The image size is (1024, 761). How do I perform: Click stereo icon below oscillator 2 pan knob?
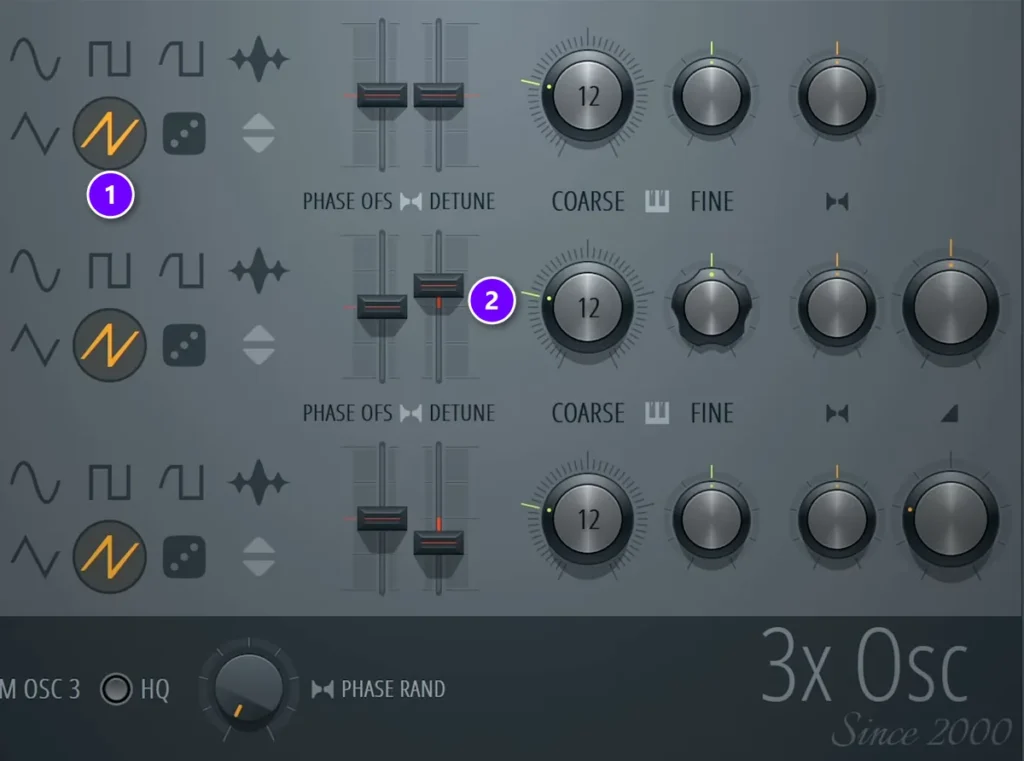pos(837,413)
